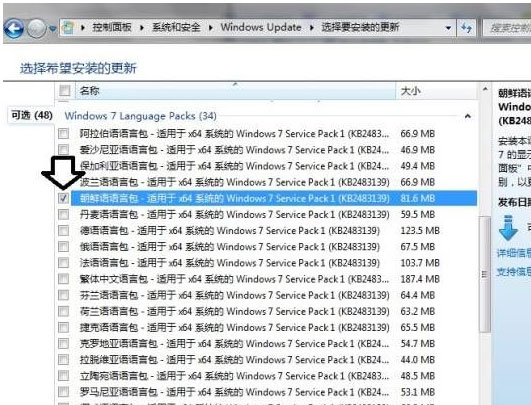This screenshot has width=531, height=405.
Task: Click the update list vertical scrollbar thumb
Action: pos(485,275)
